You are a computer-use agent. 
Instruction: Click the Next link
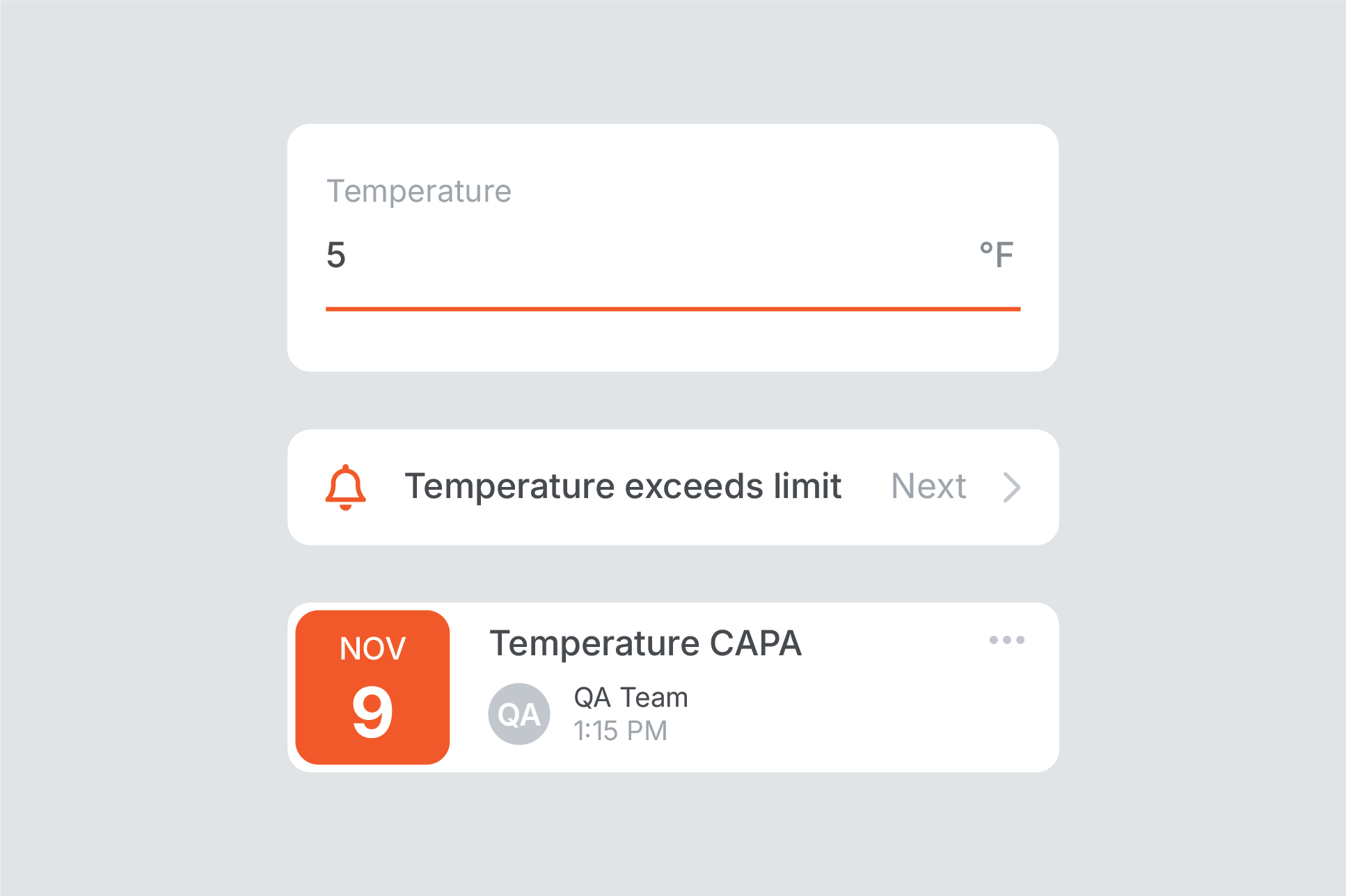tap(928, 486)
